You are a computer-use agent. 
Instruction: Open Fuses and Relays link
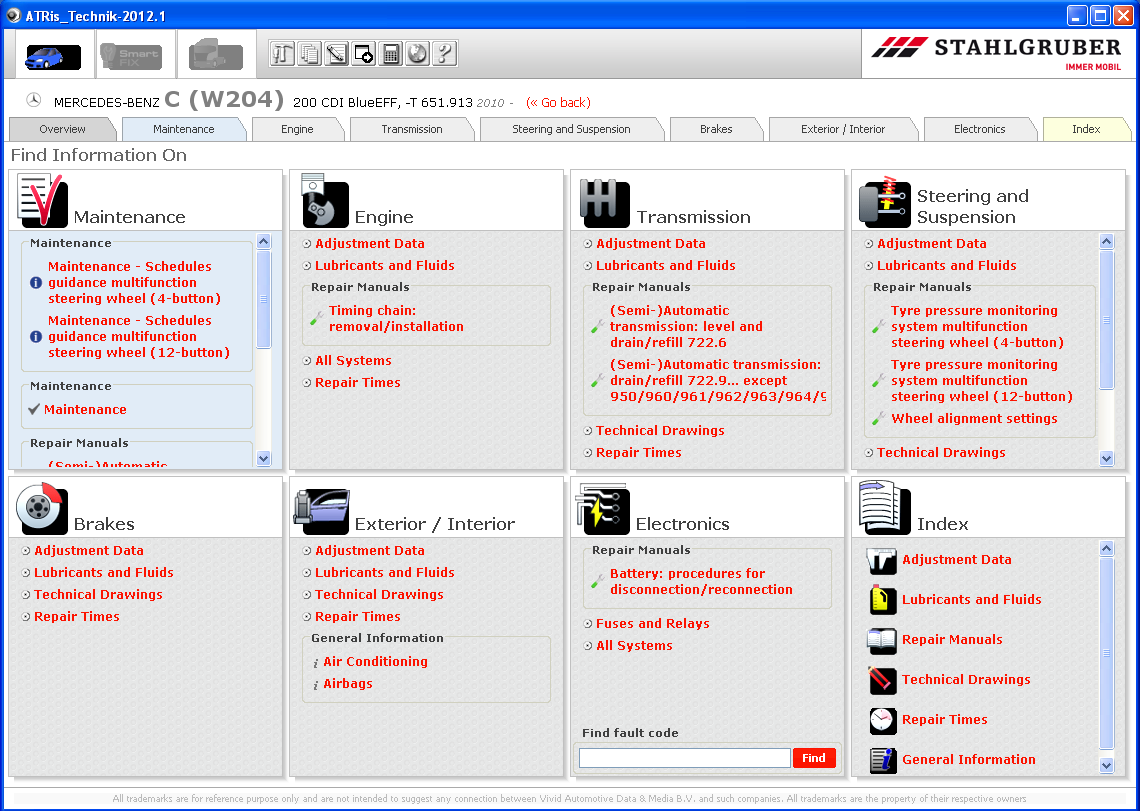[653, 623]
